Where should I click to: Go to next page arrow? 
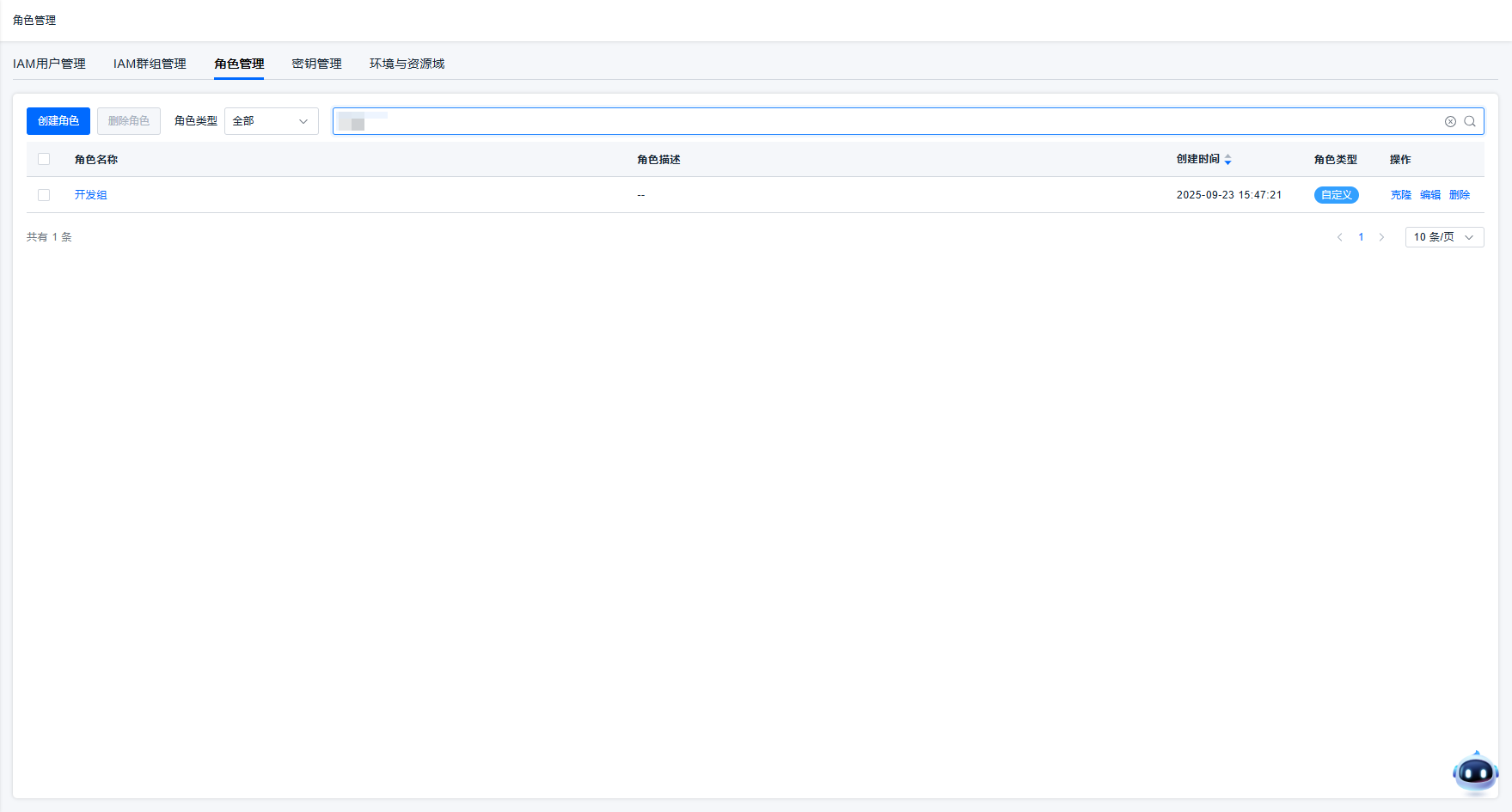[1381, 237]
